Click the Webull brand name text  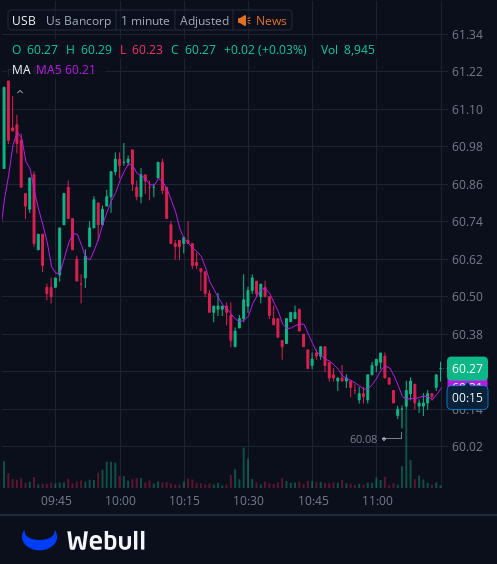(106, 540)
